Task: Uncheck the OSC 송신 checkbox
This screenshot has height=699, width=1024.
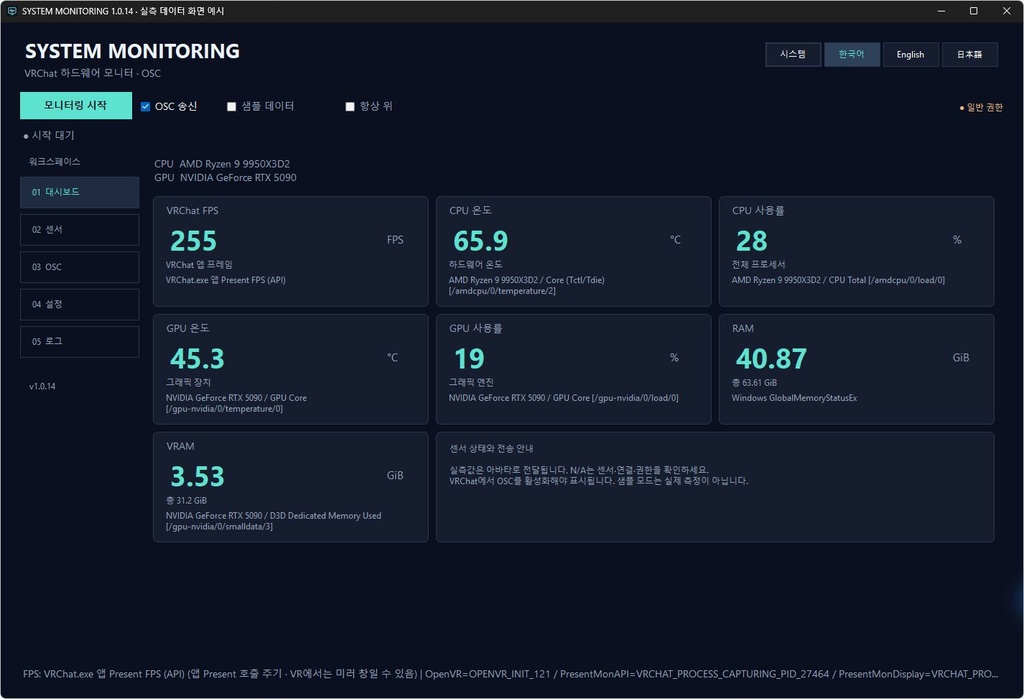Action: [x=146, y=106]
